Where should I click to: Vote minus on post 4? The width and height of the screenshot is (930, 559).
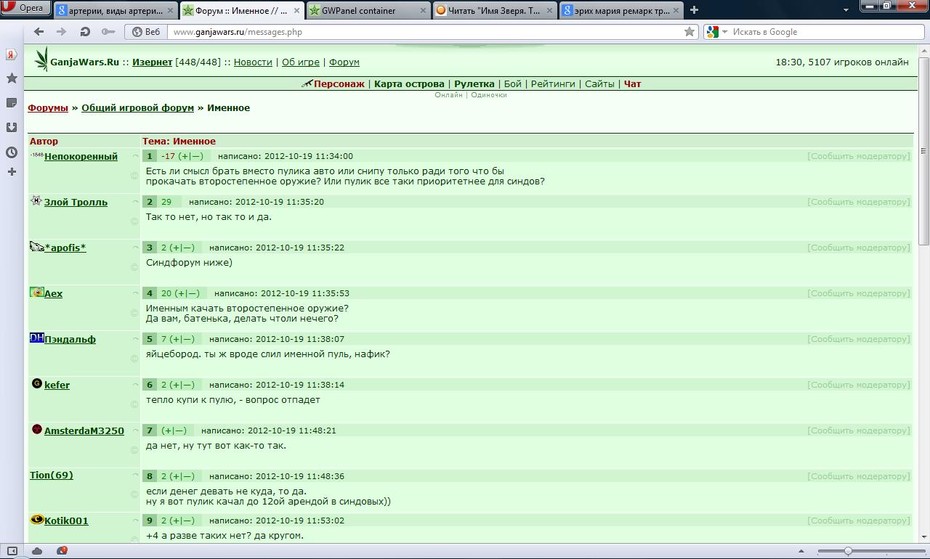(x=192, y=293)
